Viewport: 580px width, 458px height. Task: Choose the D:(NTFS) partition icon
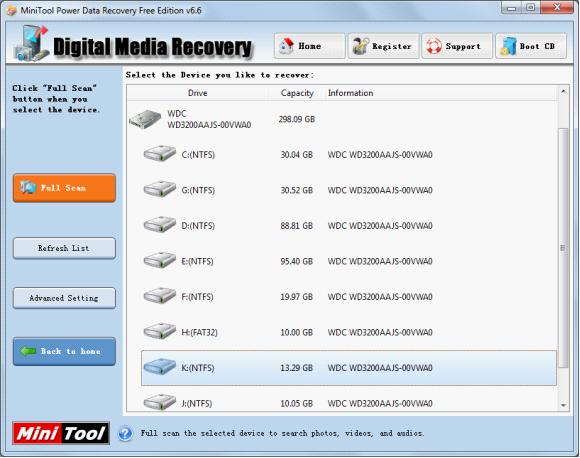pyautogui.click(x=160, y=225)
